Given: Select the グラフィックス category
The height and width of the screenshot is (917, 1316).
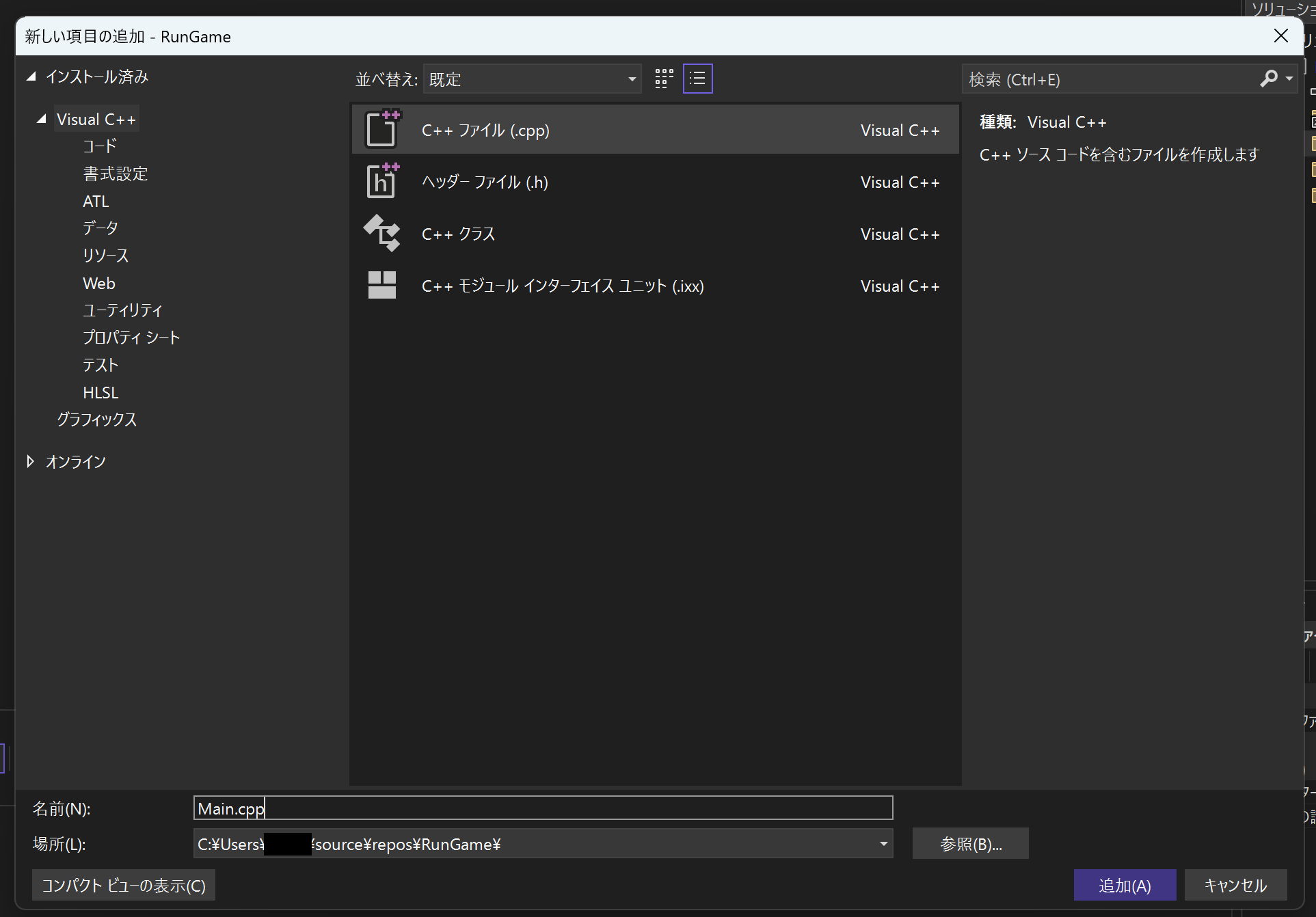Looking at the screenshot, I should (x=96, y=420).
